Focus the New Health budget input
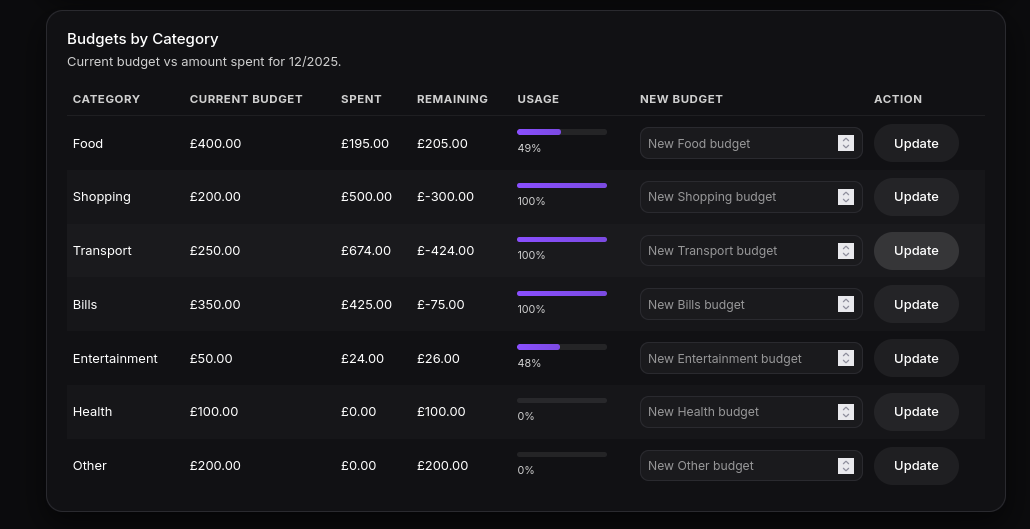Viewport: 1030px width, 529px height. pos(738,412)
